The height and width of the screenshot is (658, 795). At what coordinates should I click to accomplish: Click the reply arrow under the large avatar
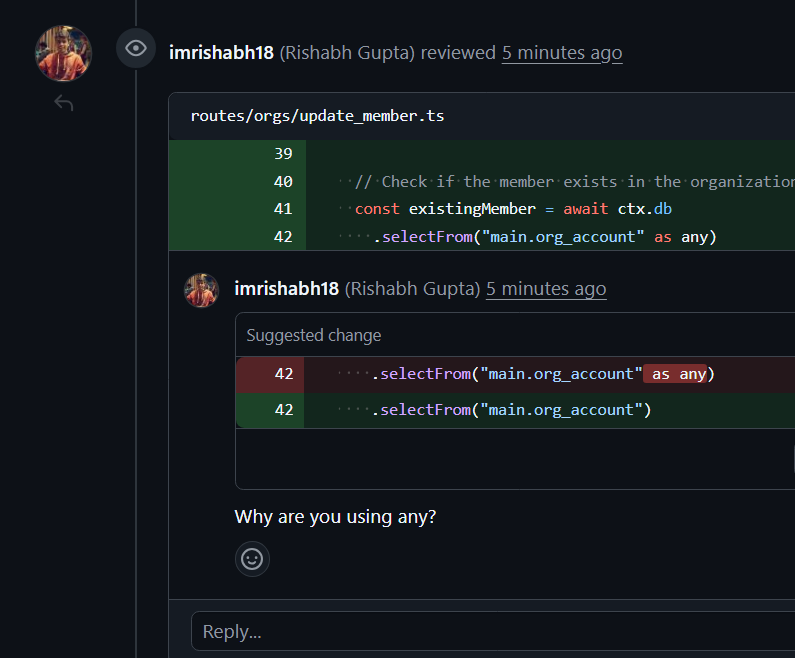tap(63, 103)
